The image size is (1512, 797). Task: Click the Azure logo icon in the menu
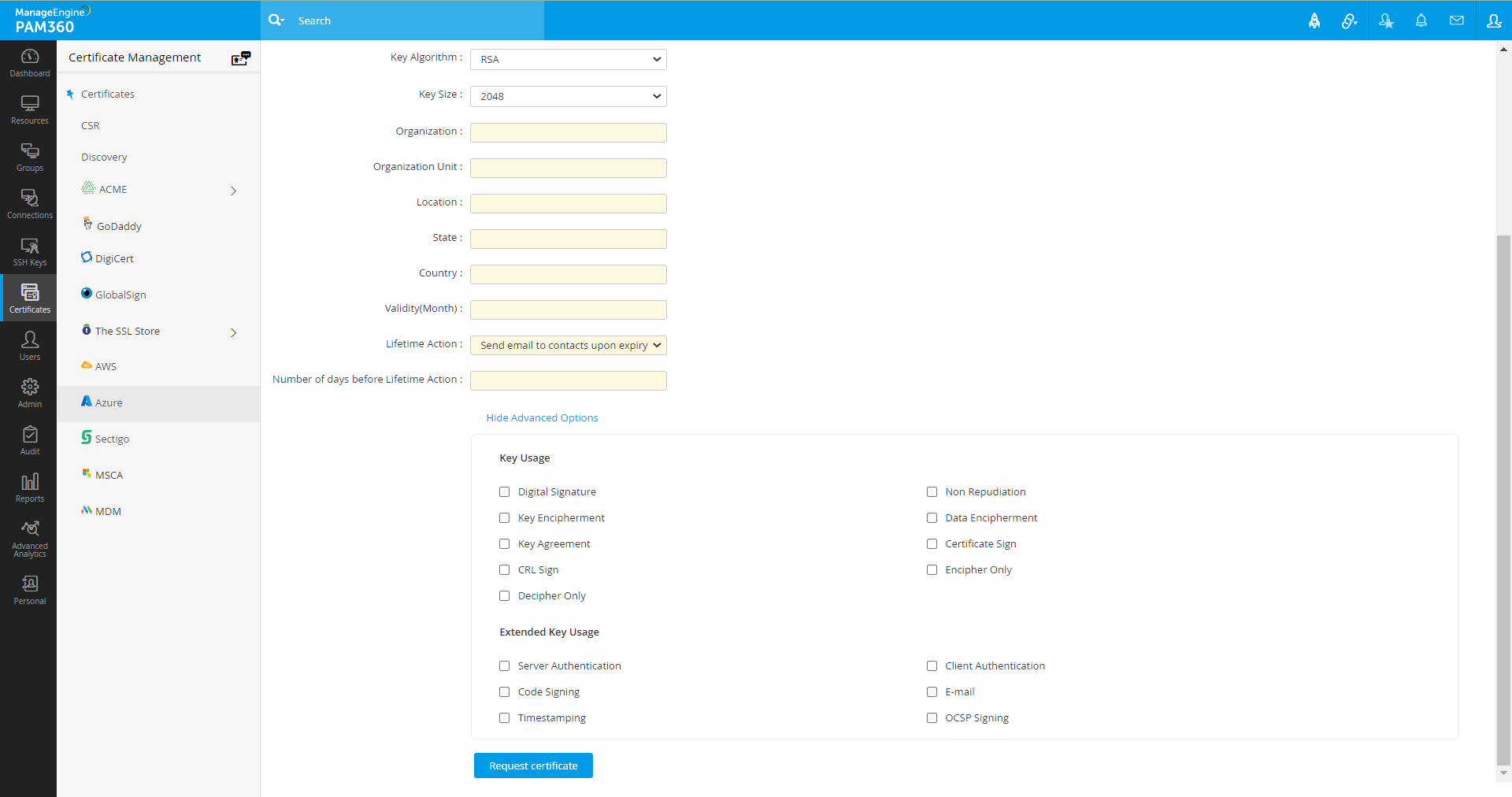[87, 402]
